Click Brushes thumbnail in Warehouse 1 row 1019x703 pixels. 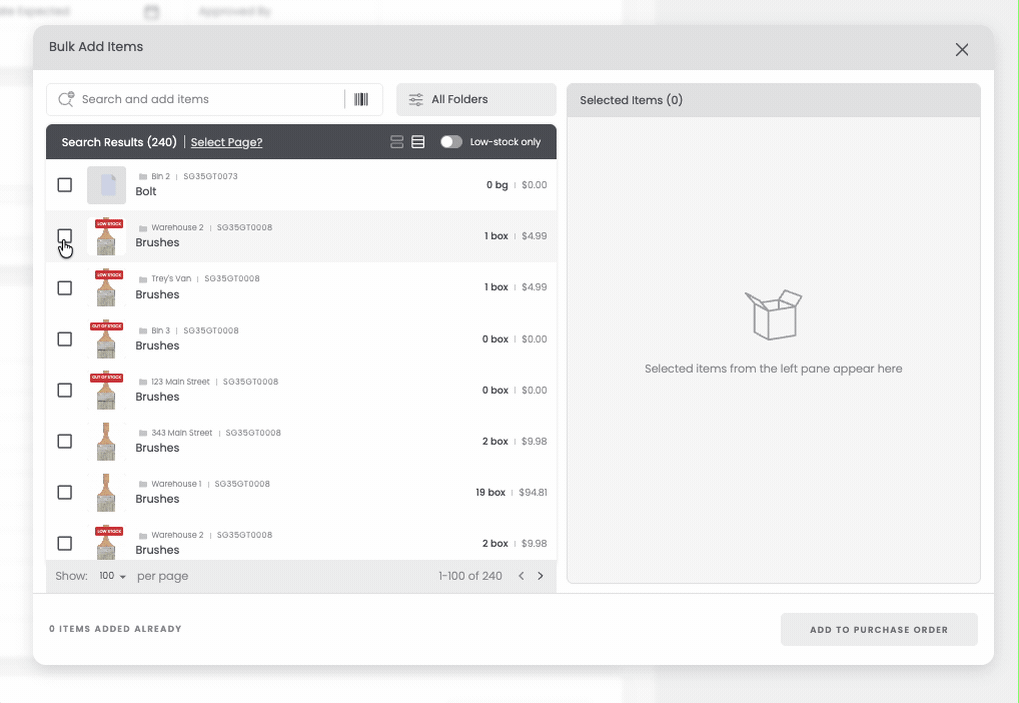(106, 492)
